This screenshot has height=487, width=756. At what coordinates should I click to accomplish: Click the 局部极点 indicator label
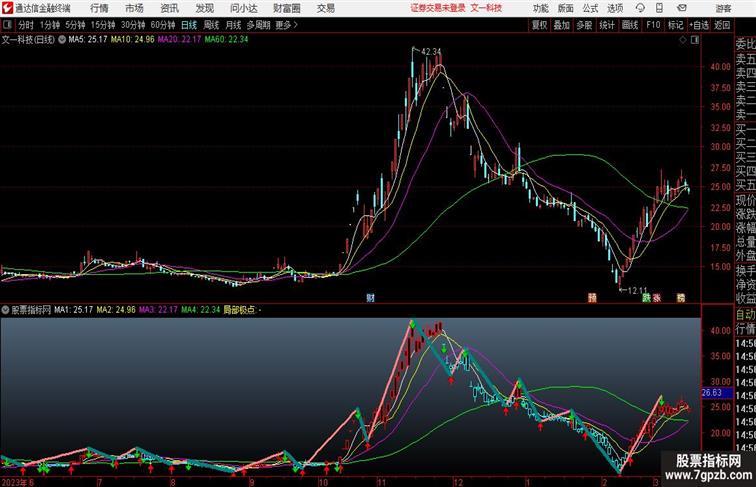[239, 310]
